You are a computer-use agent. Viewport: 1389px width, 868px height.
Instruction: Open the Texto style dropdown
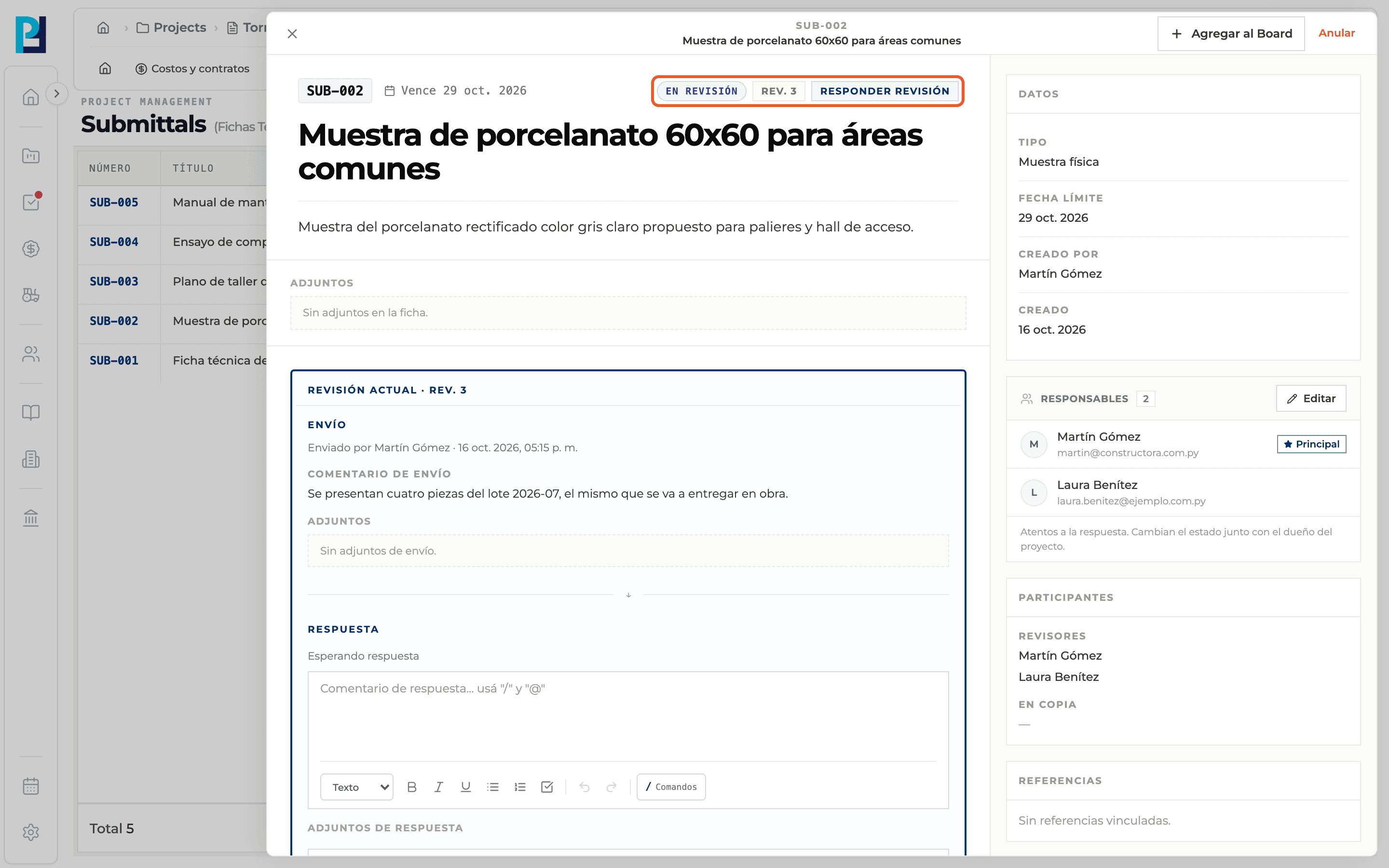(356, 787)
